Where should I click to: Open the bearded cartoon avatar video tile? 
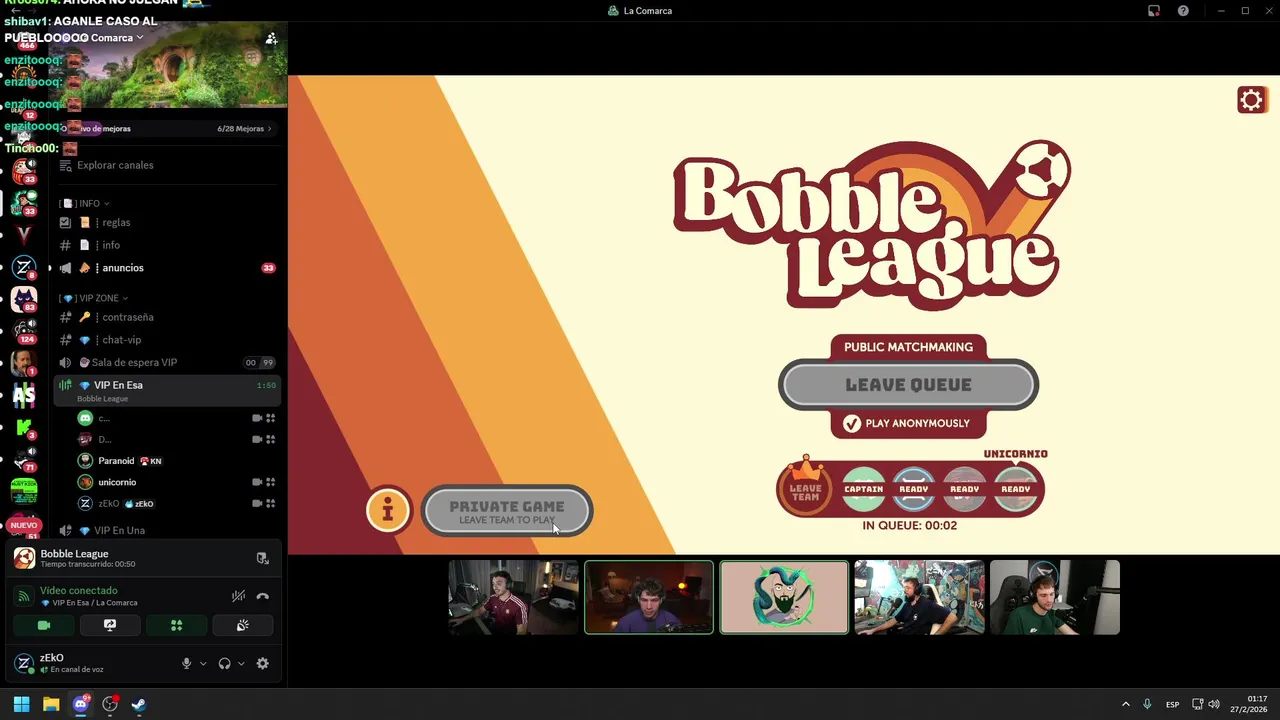[x=784, y=597]
